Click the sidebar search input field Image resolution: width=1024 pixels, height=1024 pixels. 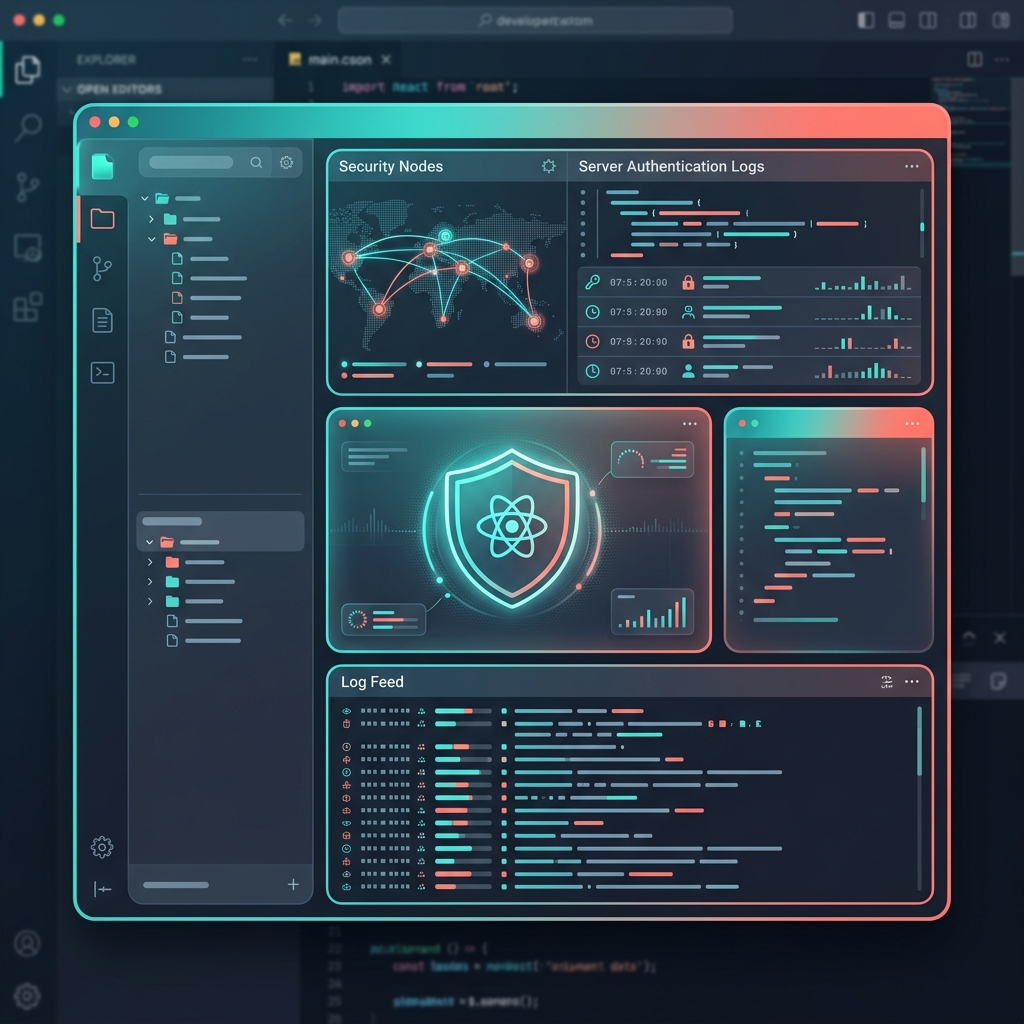(191, 163)
